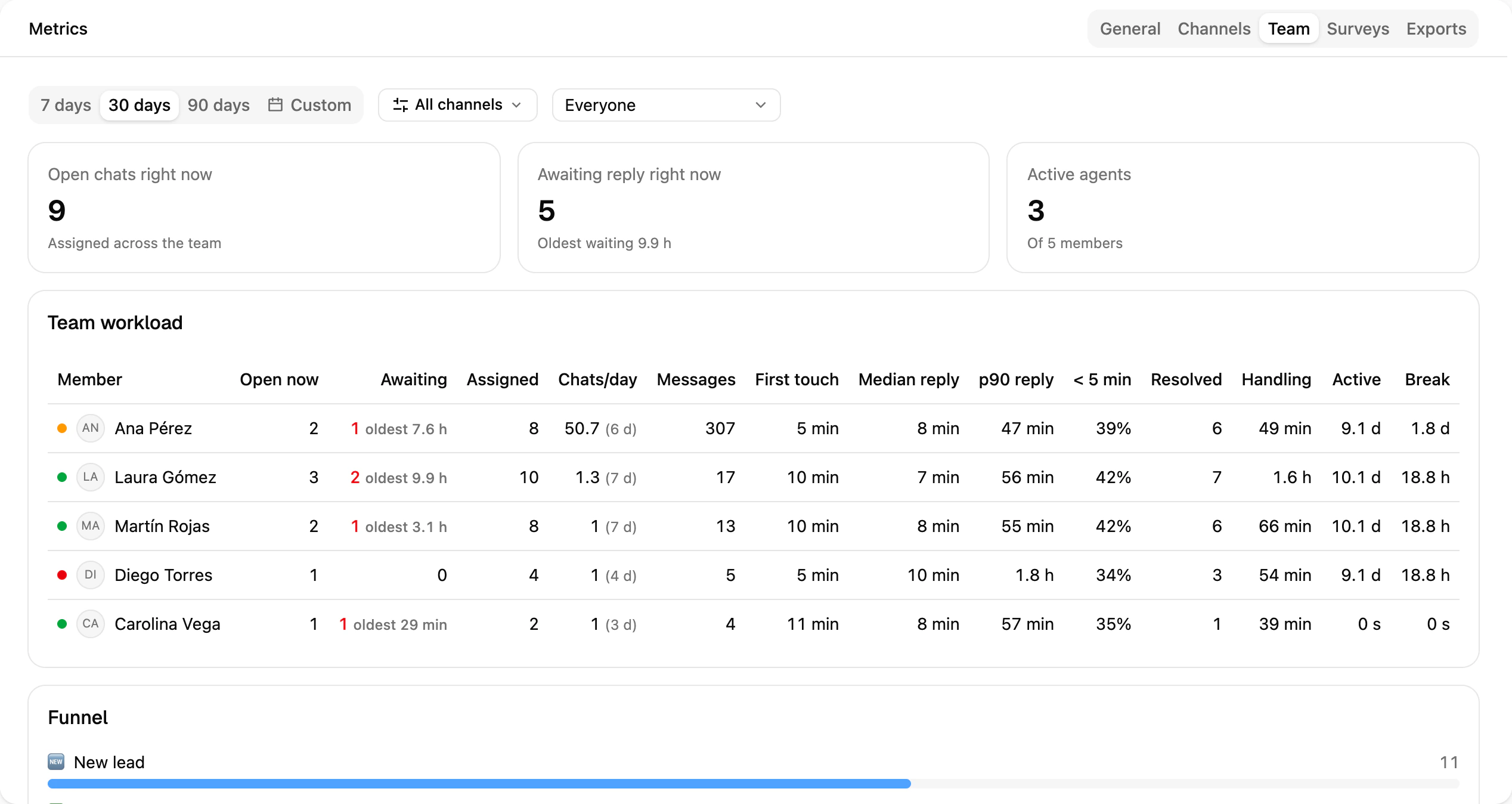Open the Surveys tab
Screen dimensions: 1512x804
(x=1358, y=29)
